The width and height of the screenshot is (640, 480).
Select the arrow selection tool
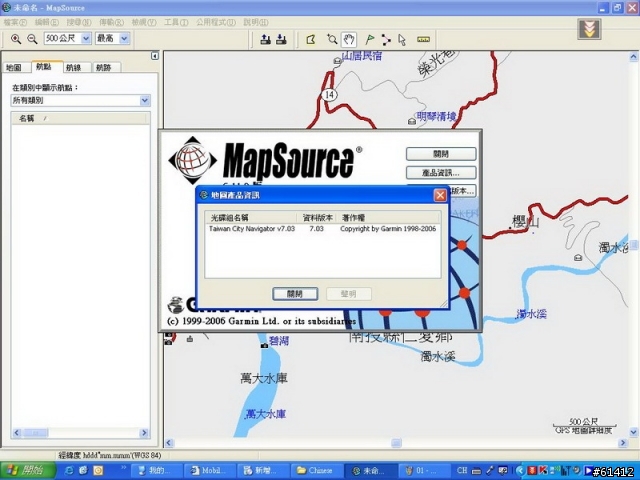click(402, 39)
